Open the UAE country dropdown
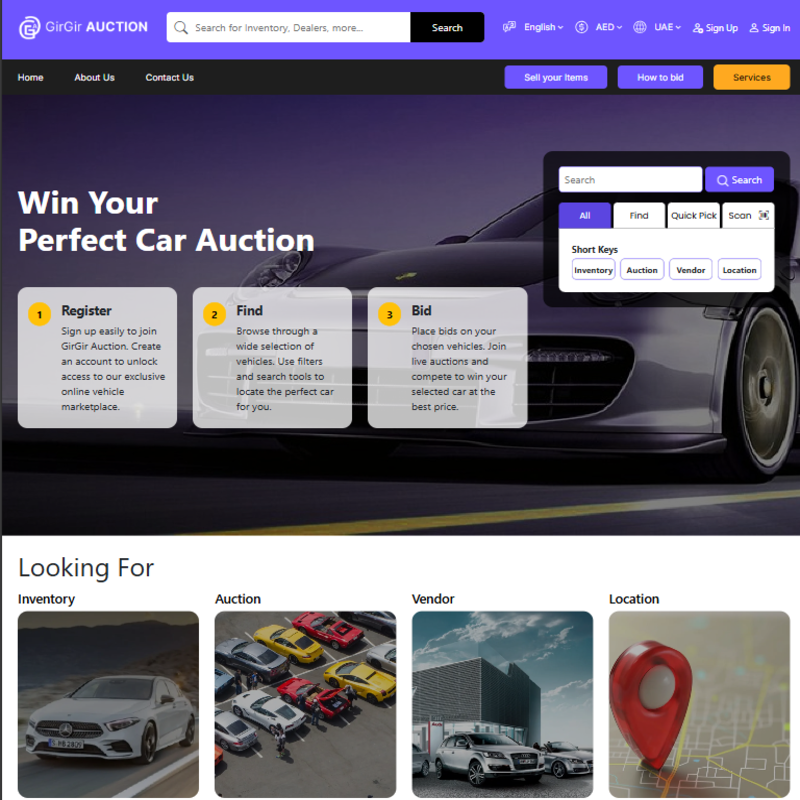The width and height of the screenshot is (800, 800). click(x=667, y=27)
